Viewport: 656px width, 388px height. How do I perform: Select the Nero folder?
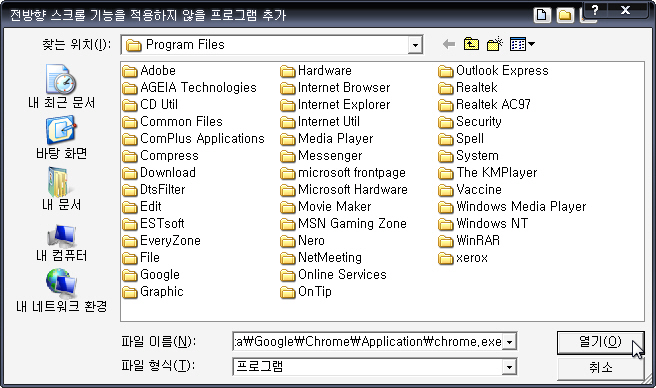302,241
